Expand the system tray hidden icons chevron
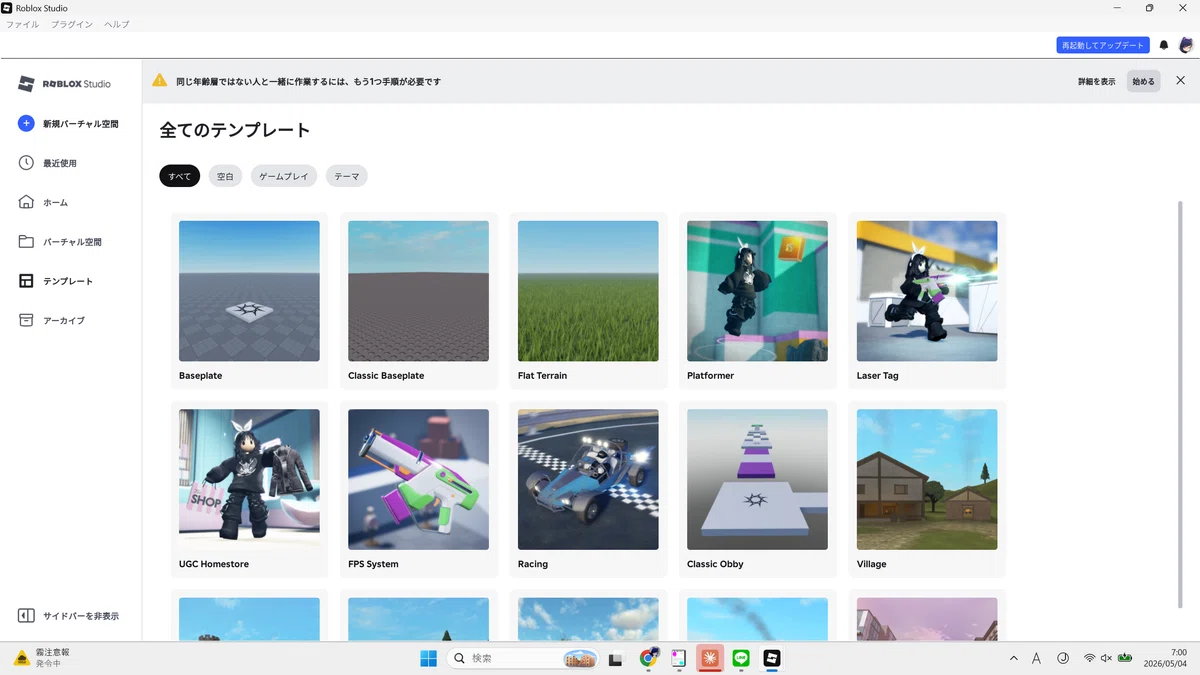1200x675 pixels. coord(1014,658)
